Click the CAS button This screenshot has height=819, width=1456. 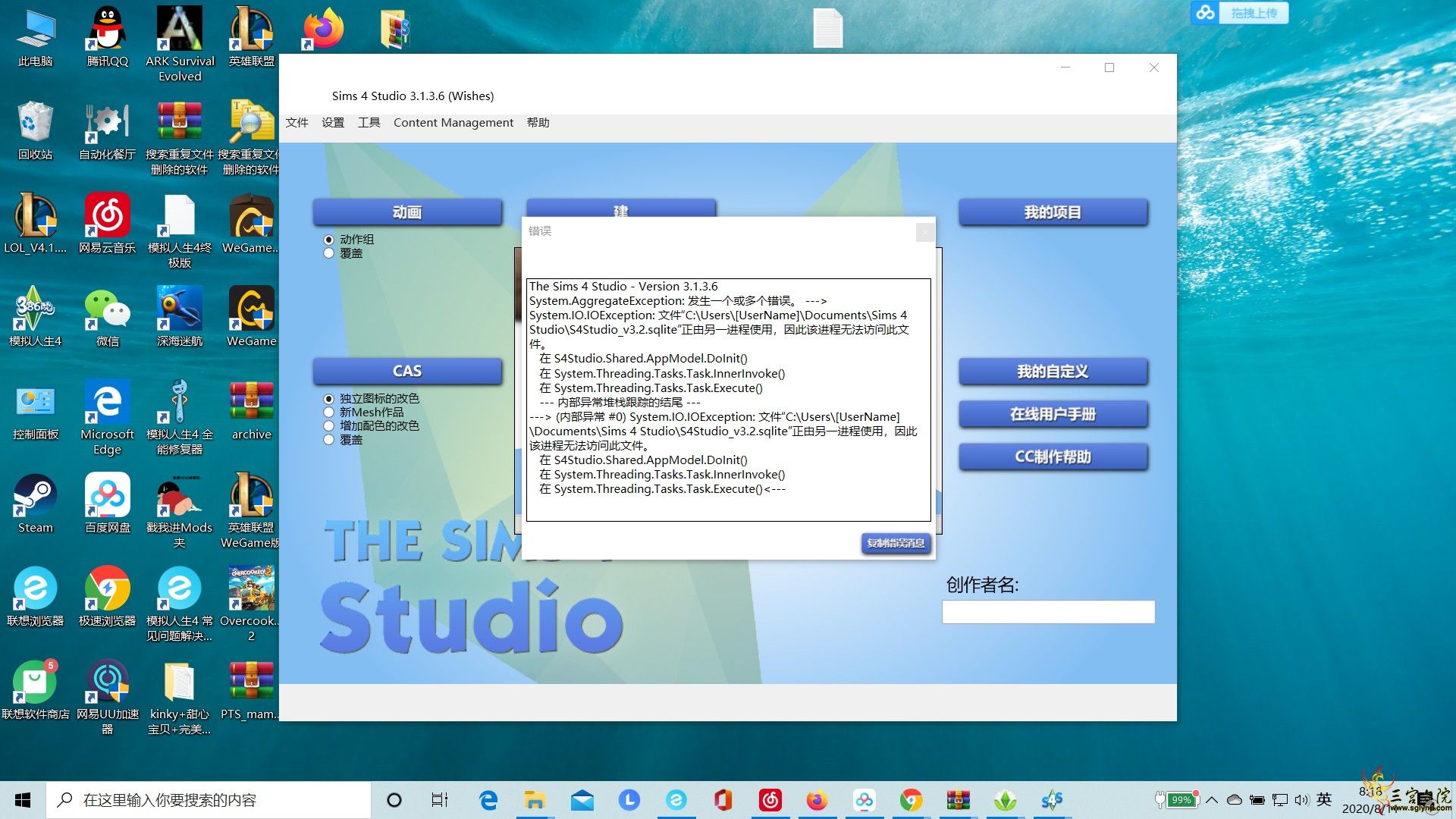coord(407,371)
